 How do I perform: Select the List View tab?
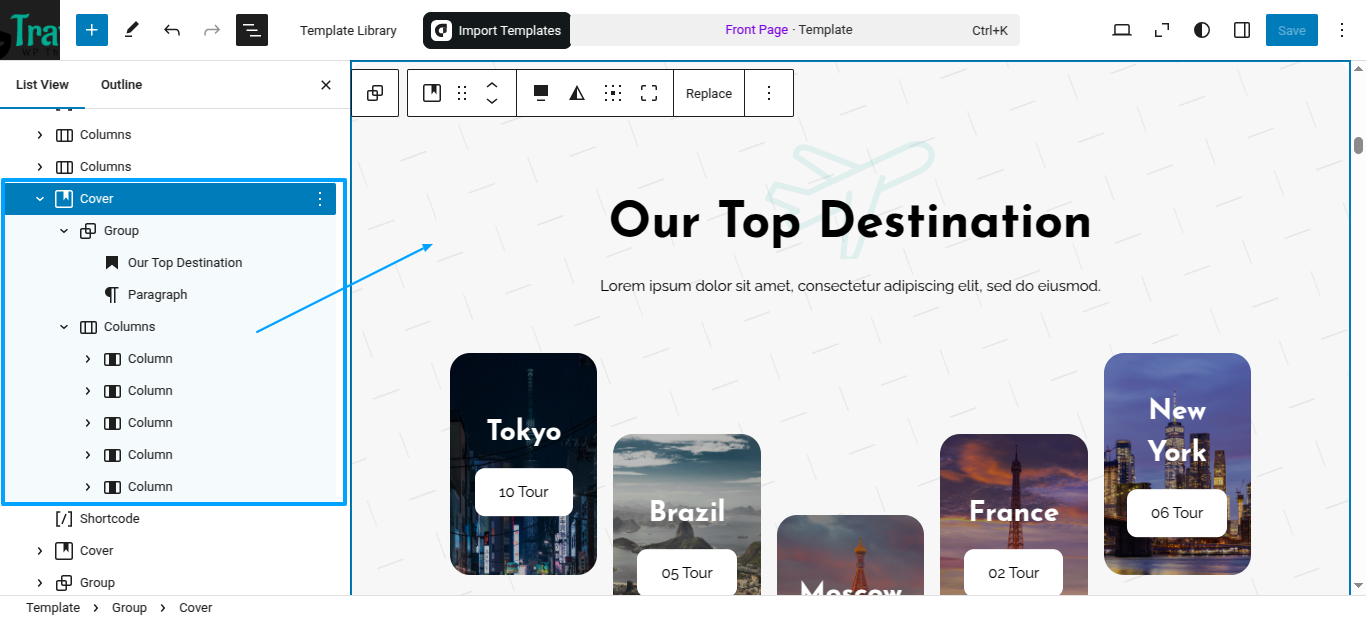pyautogui.click(x=42, y=84)
